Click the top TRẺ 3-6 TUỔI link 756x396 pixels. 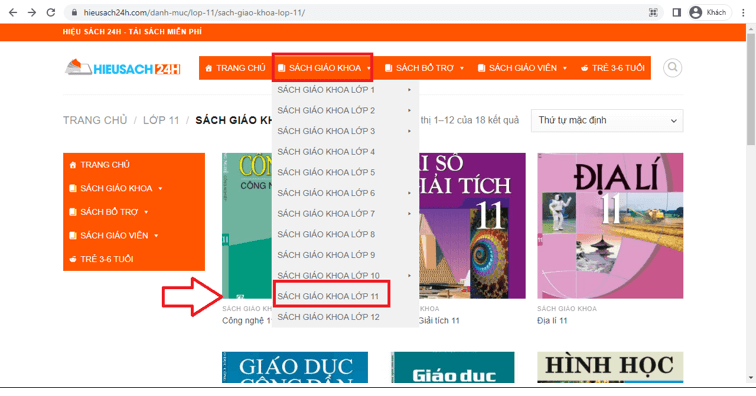613,68
